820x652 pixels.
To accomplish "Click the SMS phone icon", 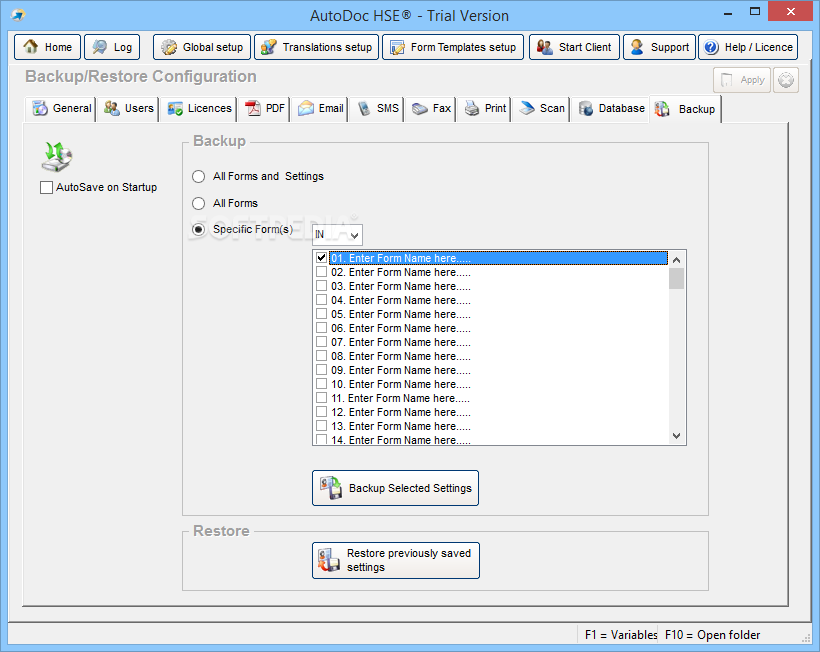I will pos(364,108).
